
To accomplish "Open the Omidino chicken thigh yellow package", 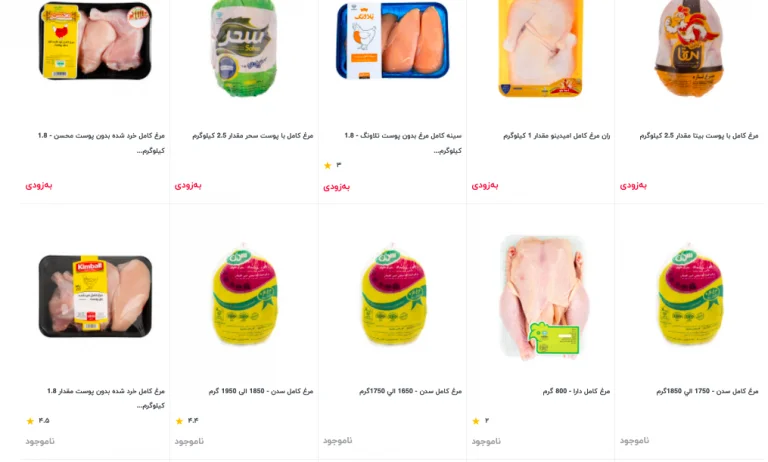I will (x=541, y=48).
